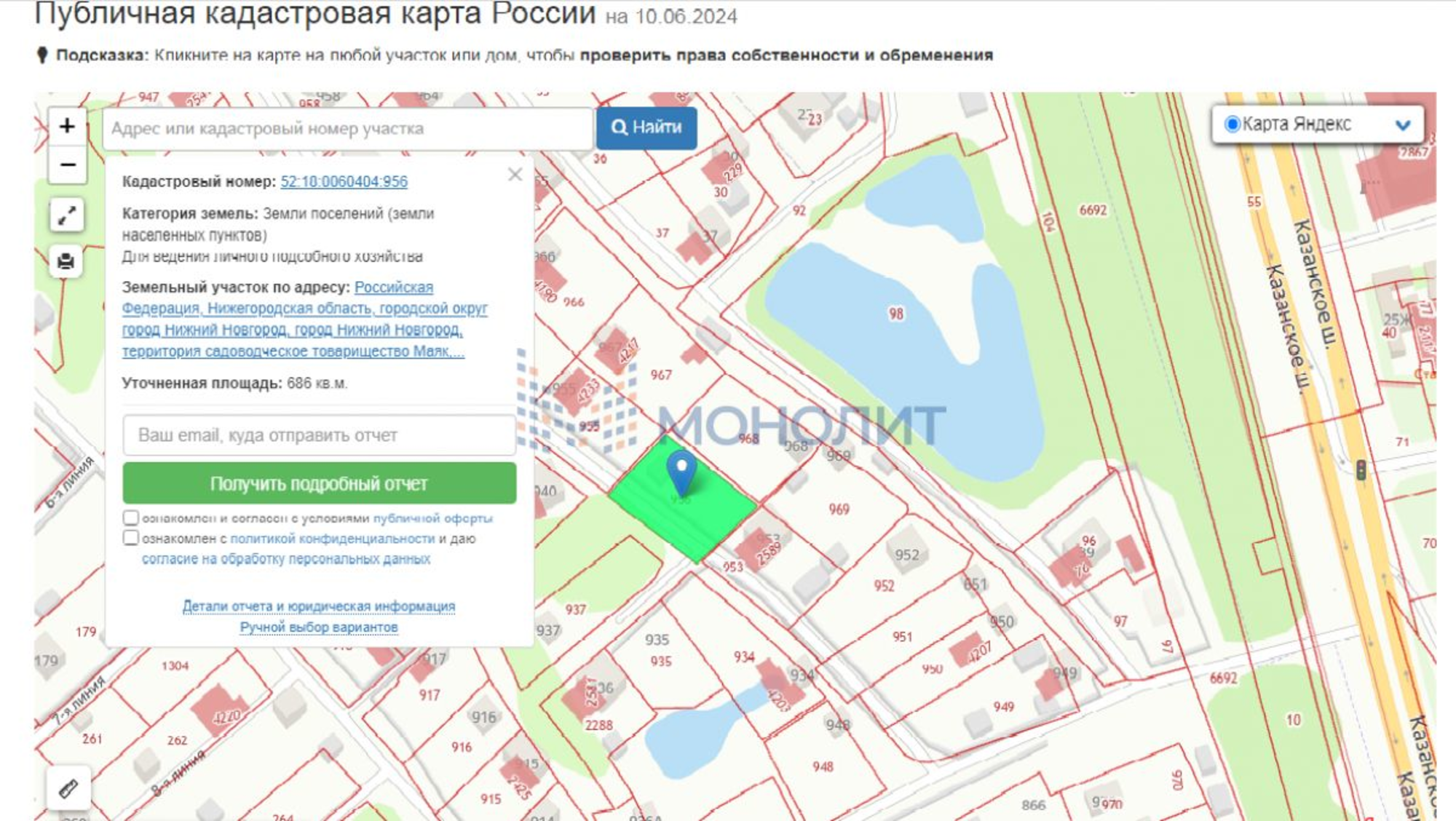Open cadastral number link 52:10:0060404:956

(344, 181)
